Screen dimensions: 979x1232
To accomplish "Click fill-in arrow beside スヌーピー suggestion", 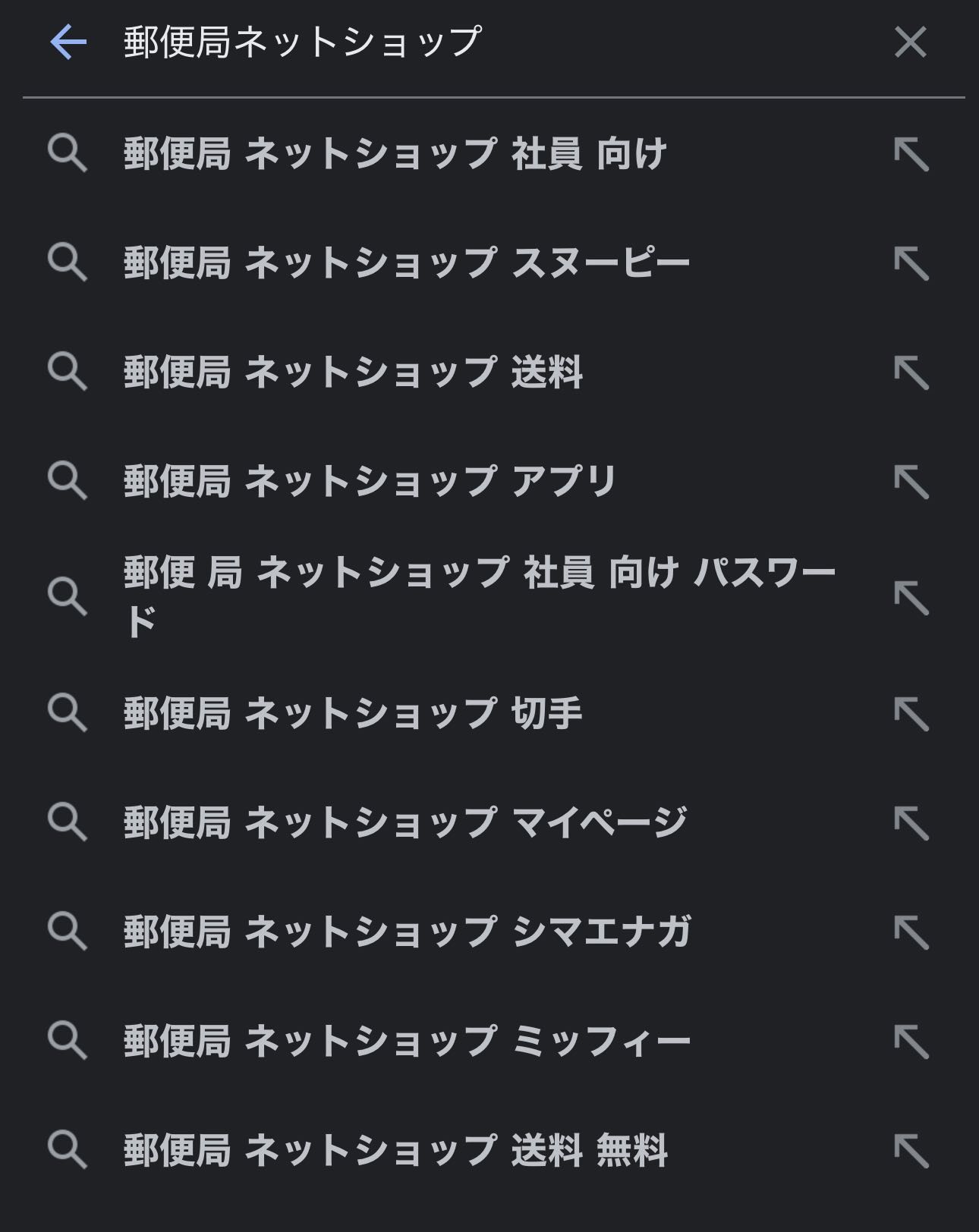I will tap(911, 264).
